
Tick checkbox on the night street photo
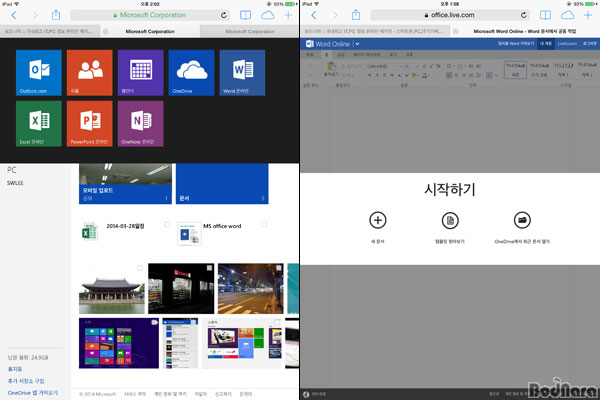[x=279, y=268]
